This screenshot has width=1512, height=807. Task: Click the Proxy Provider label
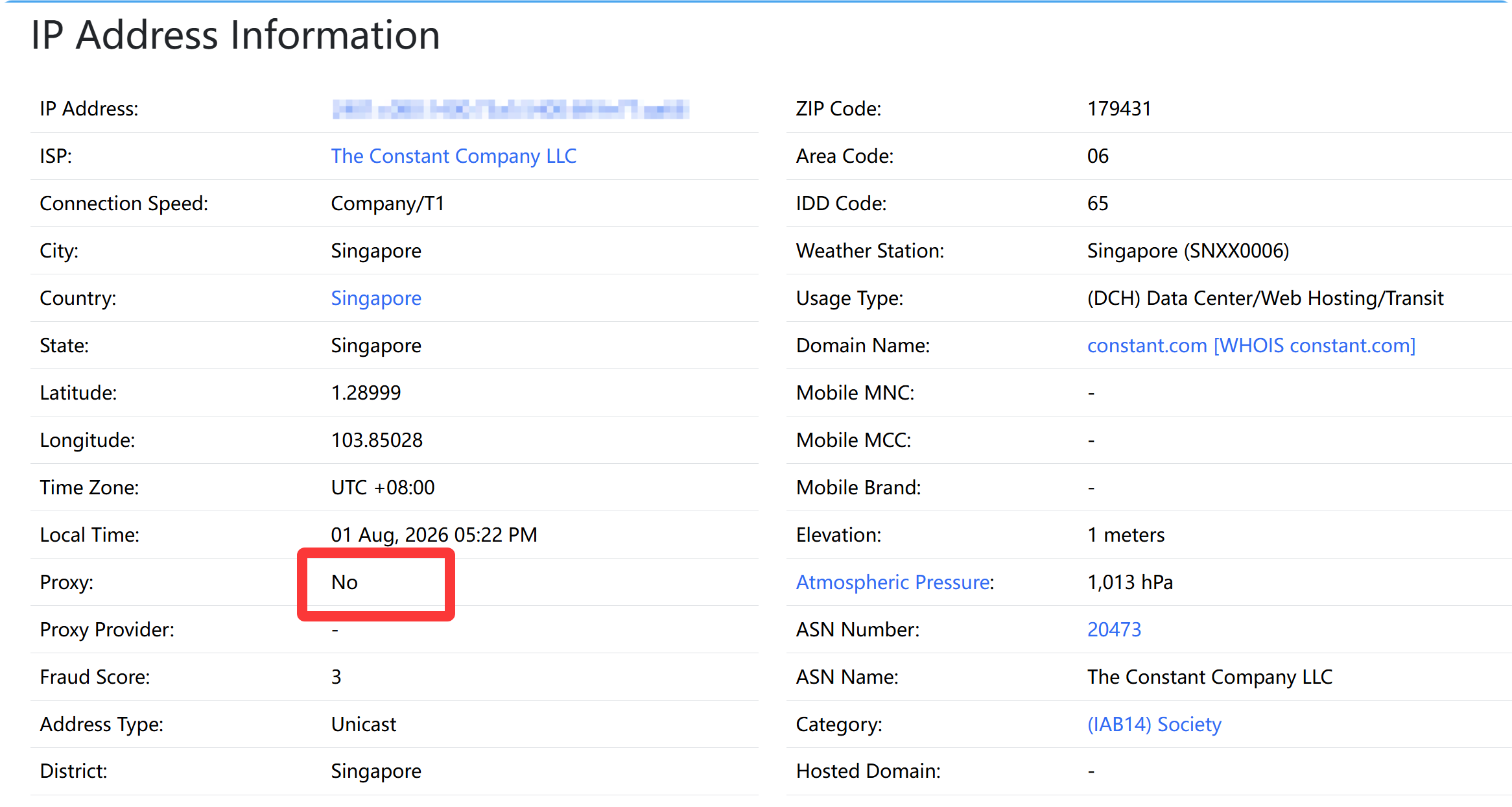(x=107, y=630)
